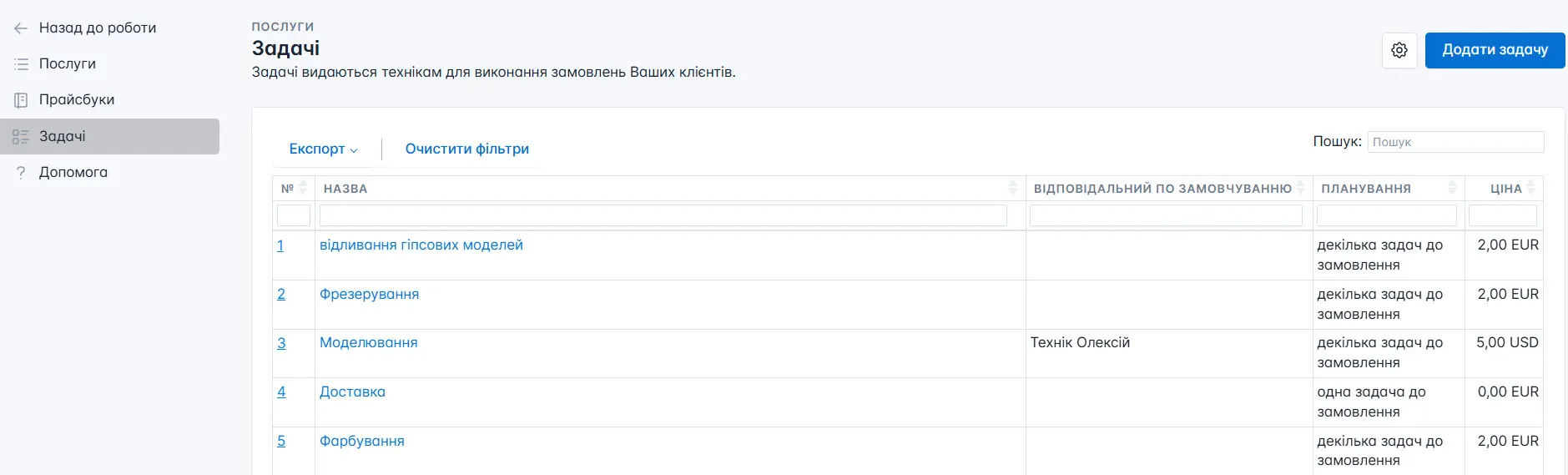
Task: Click the НАЗВА column filter field
Action: (x=663, y=216)
